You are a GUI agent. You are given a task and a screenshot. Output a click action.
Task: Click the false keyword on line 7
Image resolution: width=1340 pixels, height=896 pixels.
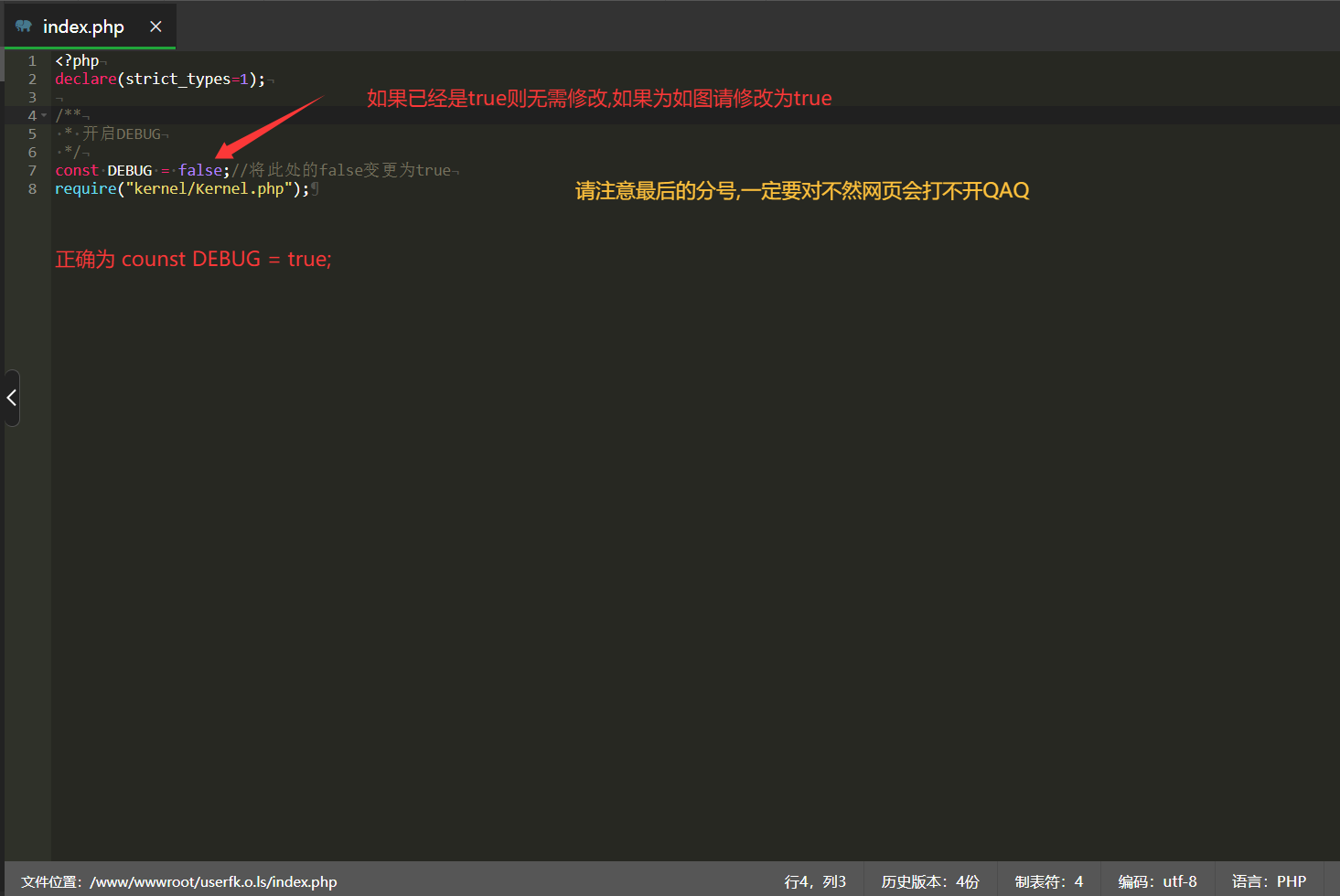point(199,170)
